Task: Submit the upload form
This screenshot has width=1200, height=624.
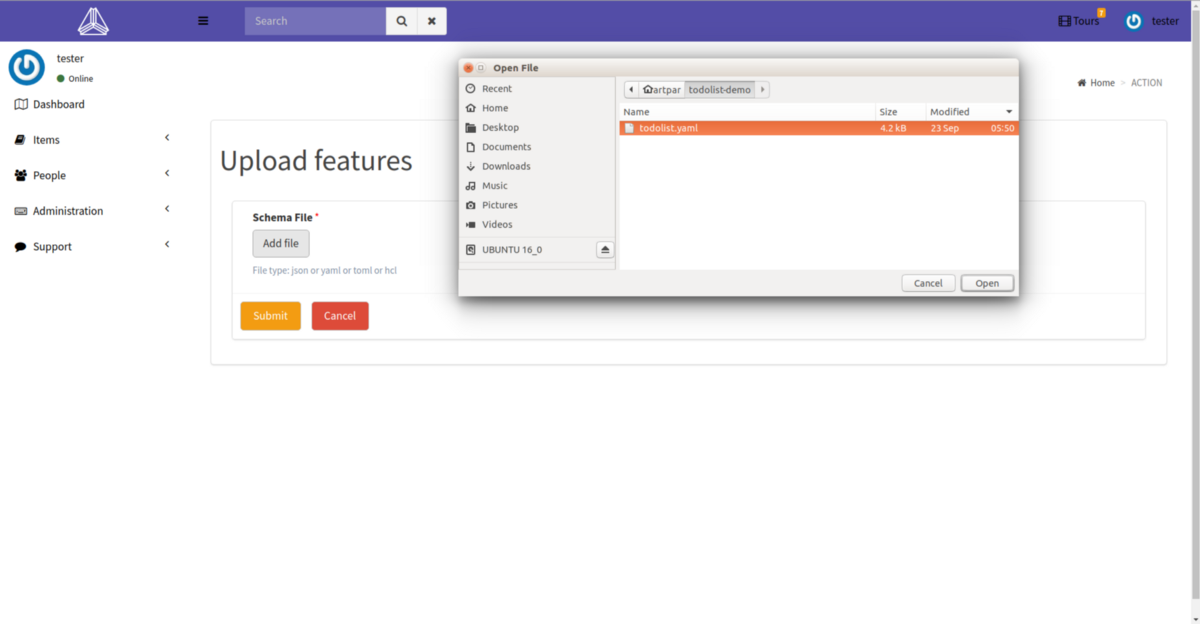Action: coord(270,316)
